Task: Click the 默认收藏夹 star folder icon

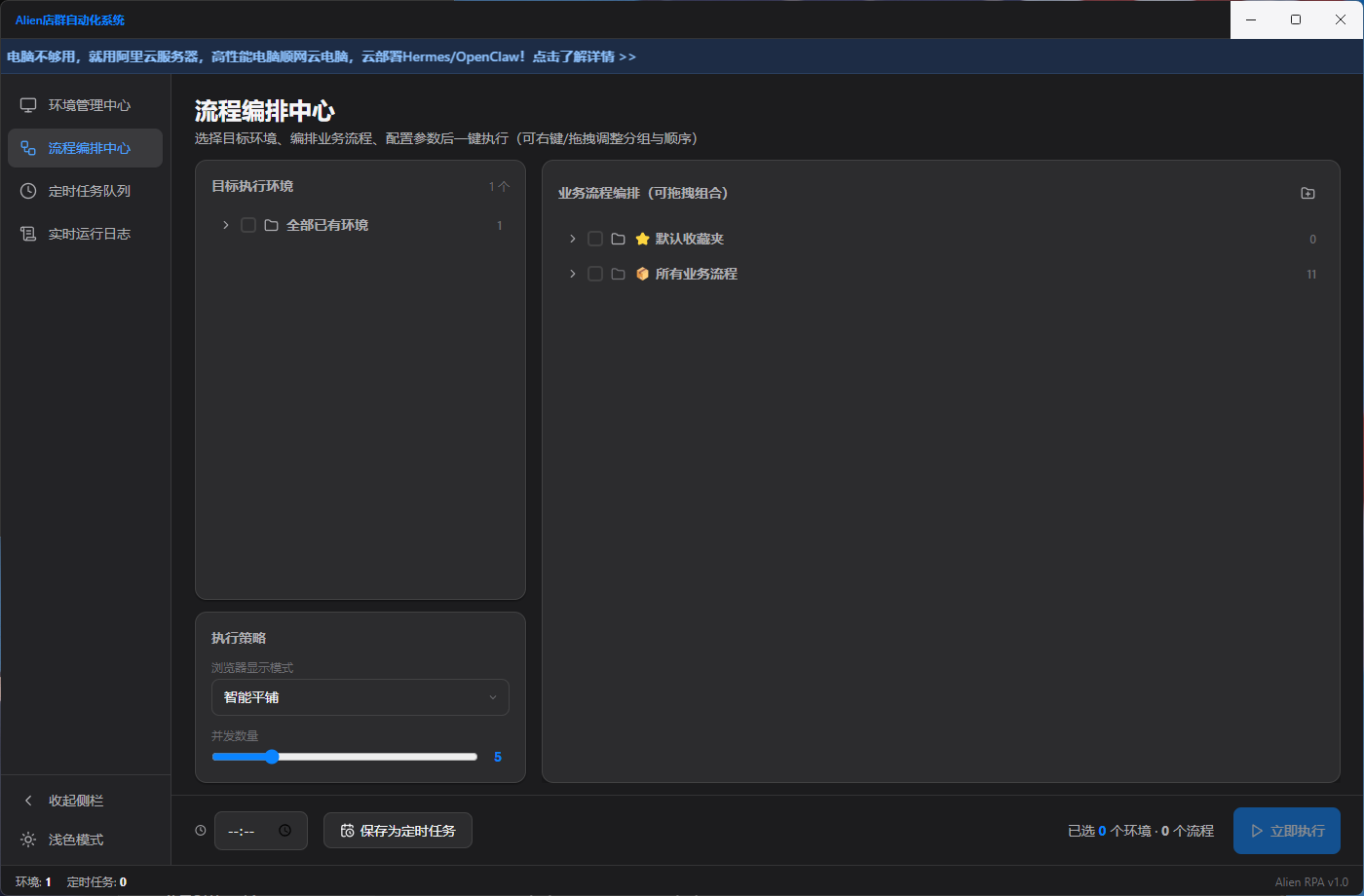Action: 642,239
